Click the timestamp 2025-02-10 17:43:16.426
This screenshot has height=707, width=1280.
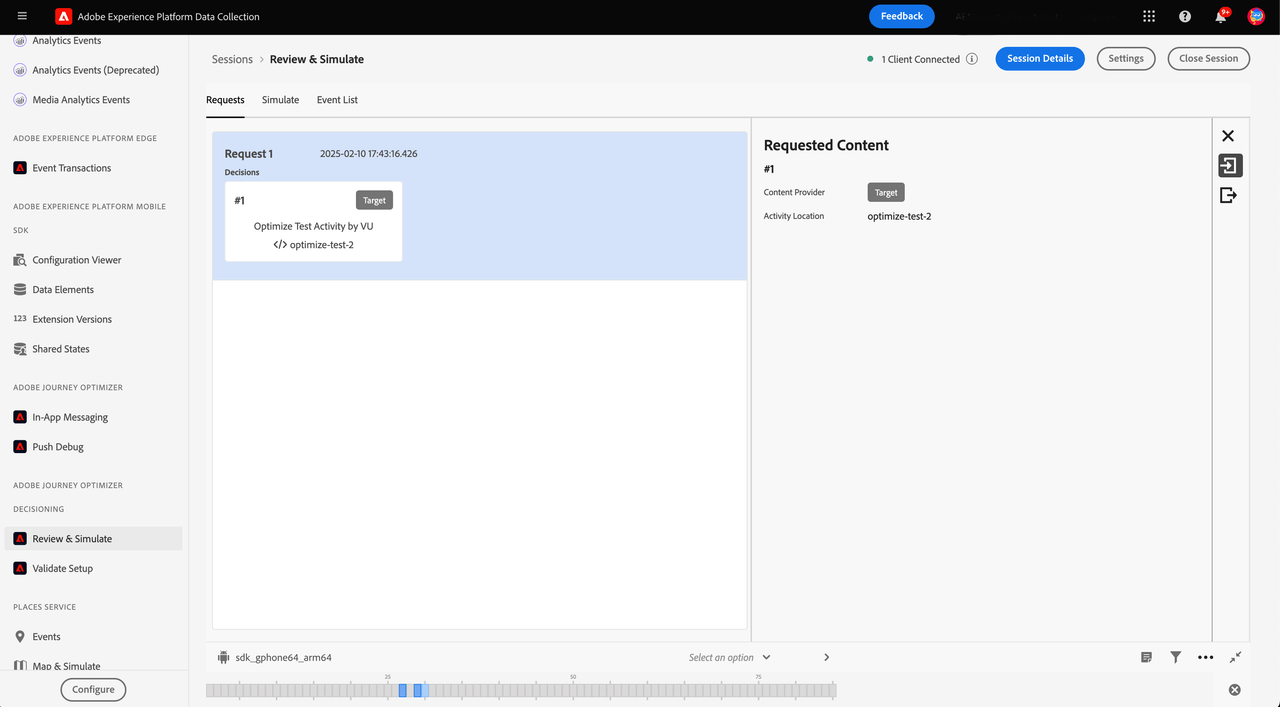click(368, 154)
